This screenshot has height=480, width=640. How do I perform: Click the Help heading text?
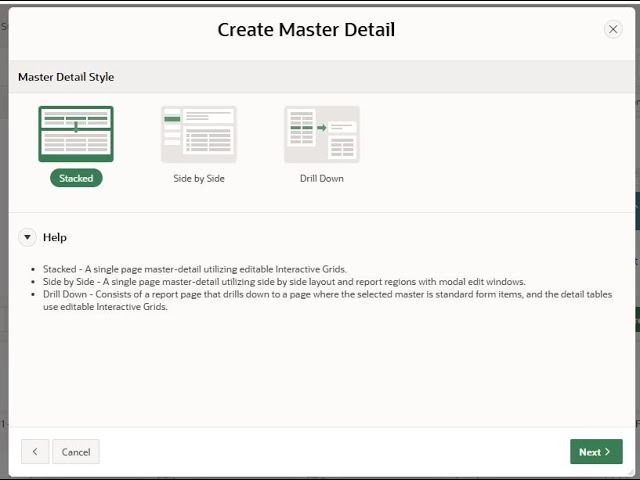[x=55, y=237]
